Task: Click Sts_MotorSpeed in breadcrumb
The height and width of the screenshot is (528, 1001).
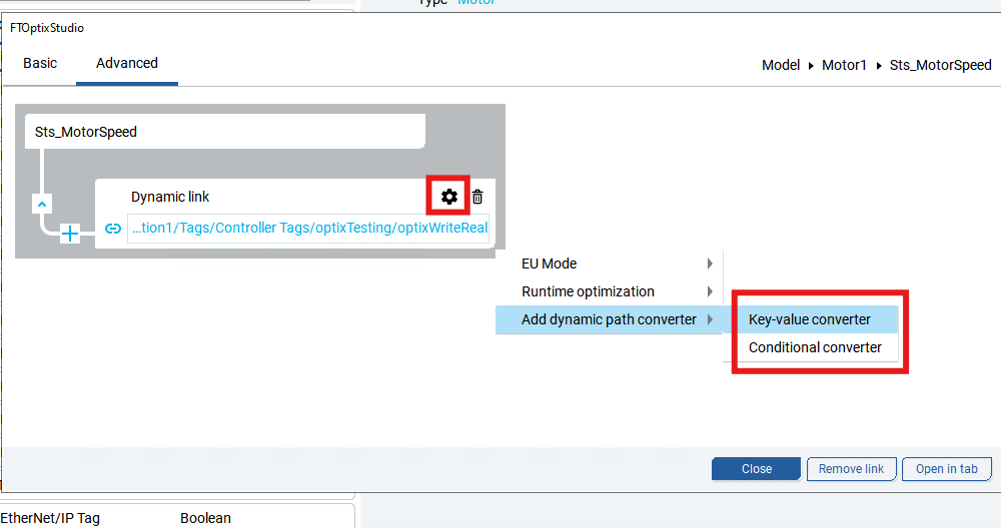Action: tap(940, 65)
